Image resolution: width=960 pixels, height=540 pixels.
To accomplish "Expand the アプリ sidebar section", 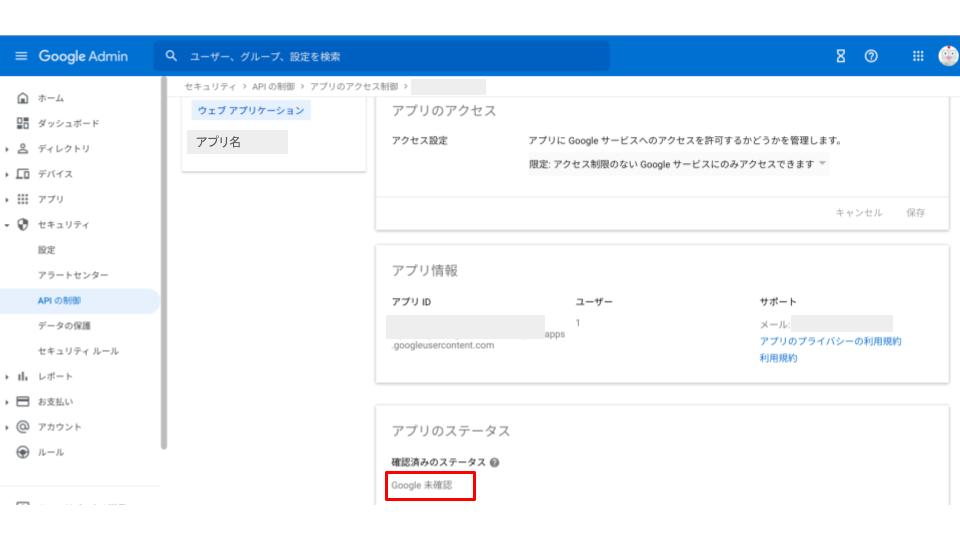I will point(7,200).
